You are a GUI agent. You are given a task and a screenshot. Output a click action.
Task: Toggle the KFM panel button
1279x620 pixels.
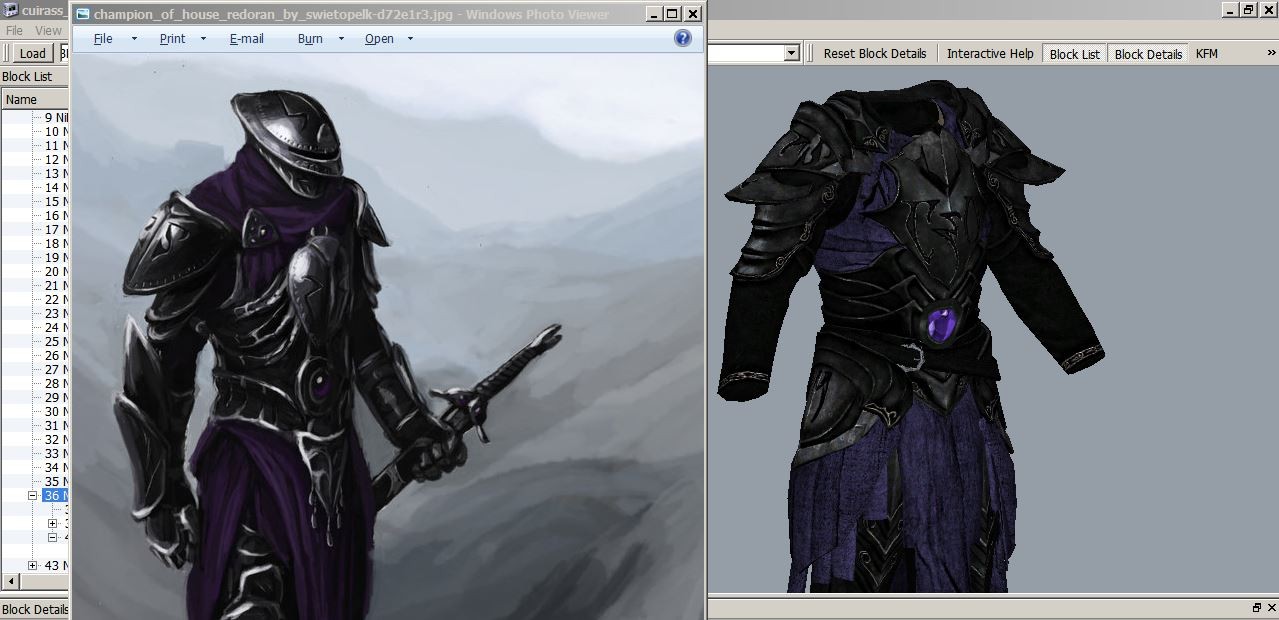point(1207,54)
